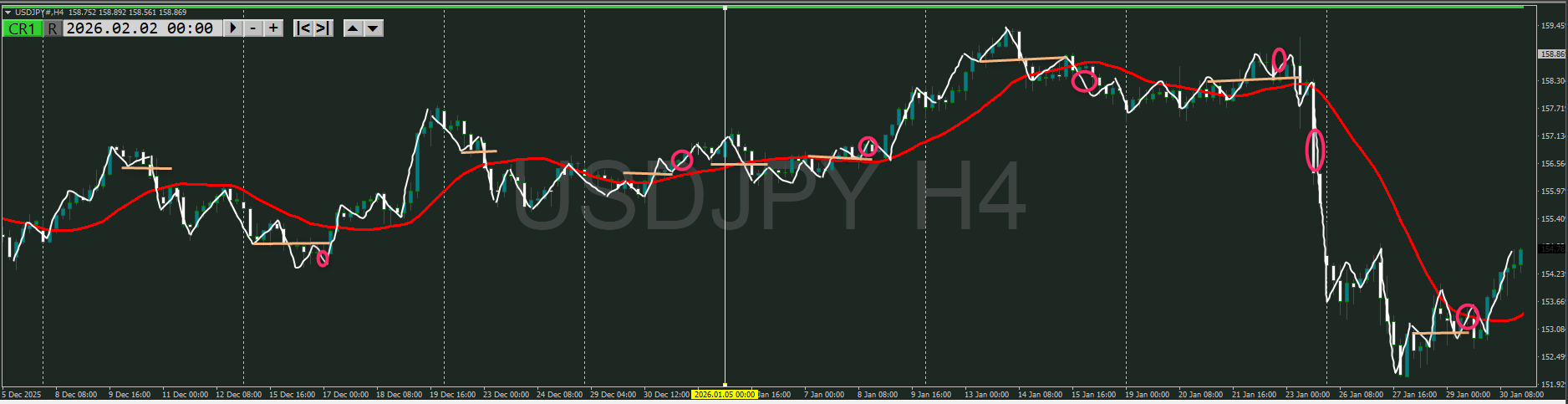Click the minus button in chart controls
This screenshot has width=1568, height=404.
pyautogui.click(x=253, y=28)
